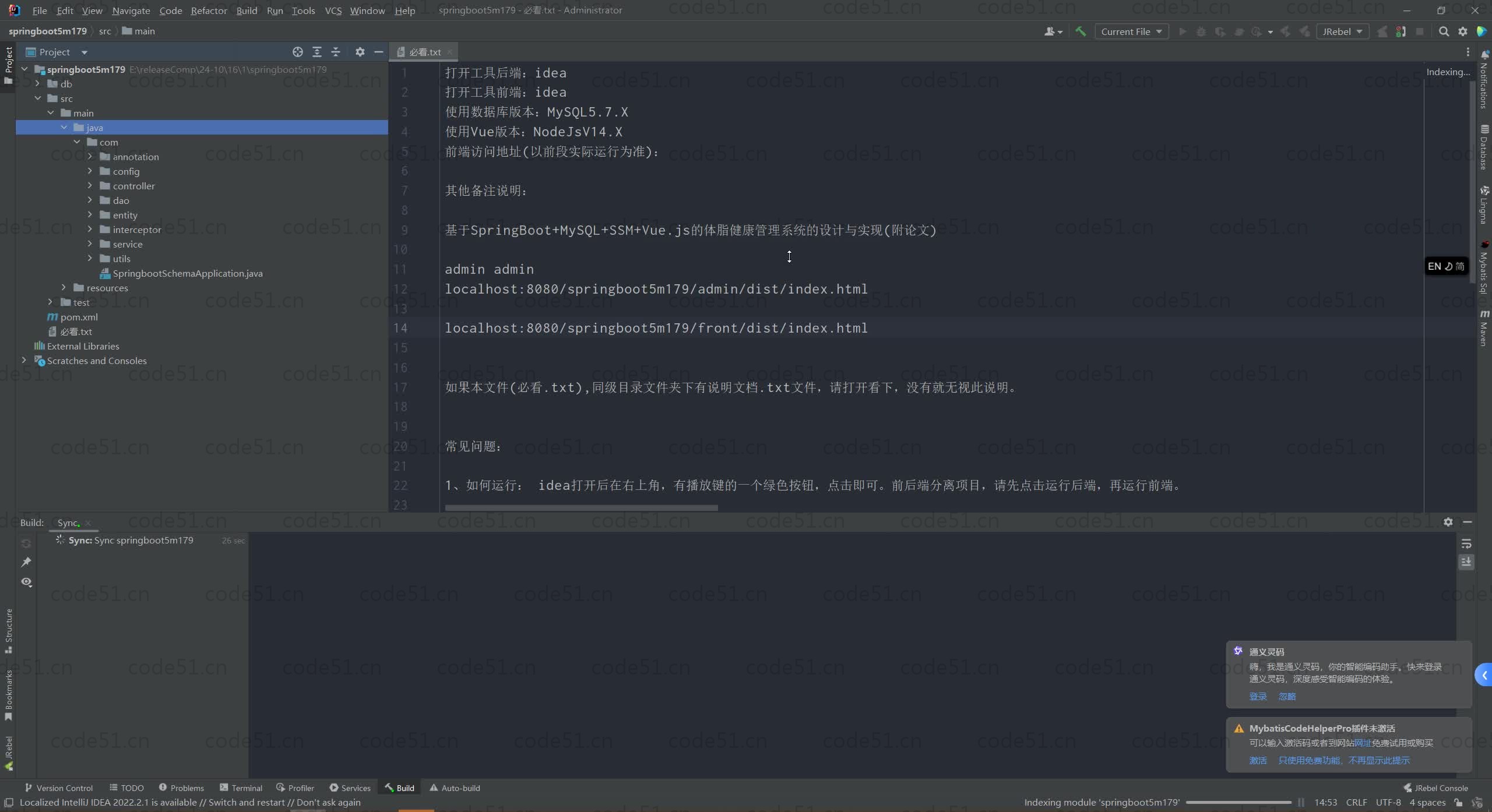Image resolution: width=1492 pixels, height=812 pixels.
Task: Pin the Build tab icon
Action: pos(26,562)
